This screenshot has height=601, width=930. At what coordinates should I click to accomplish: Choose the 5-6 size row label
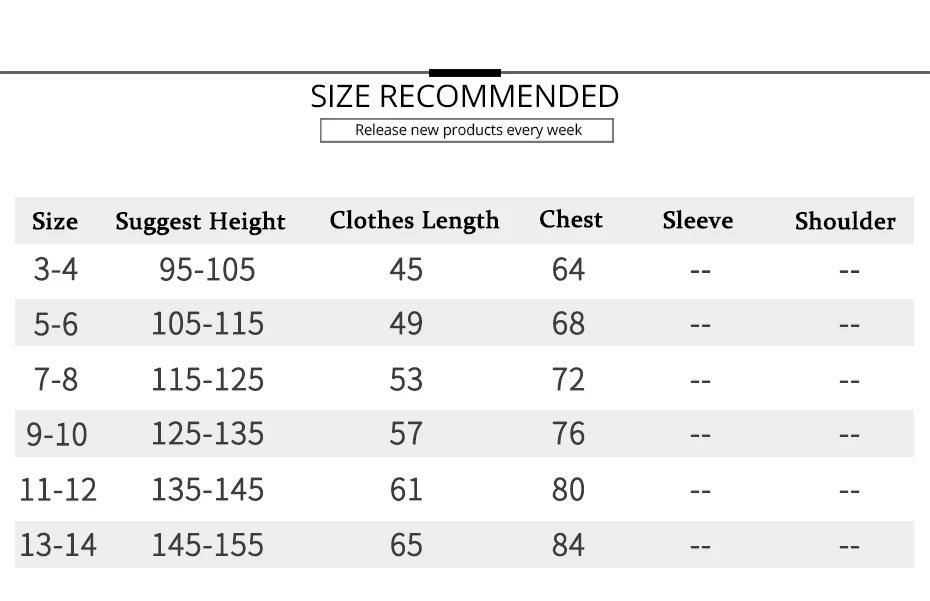pyautogui.click(x=55, y=324)
